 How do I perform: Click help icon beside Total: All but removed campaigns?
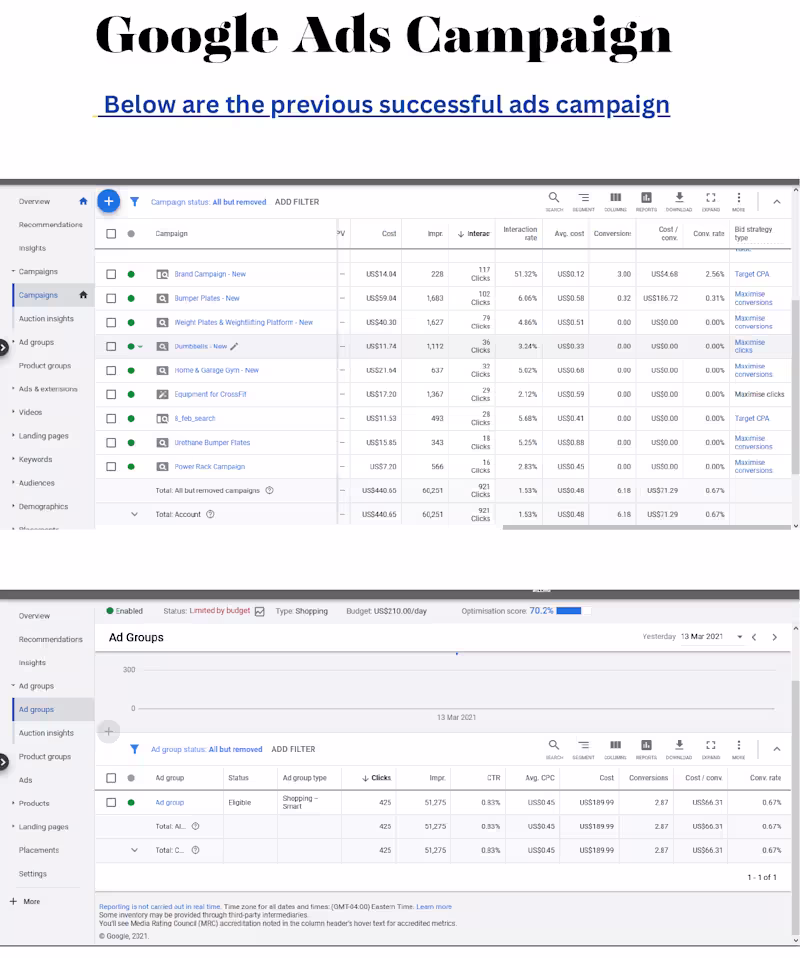(x=269, y=490)
